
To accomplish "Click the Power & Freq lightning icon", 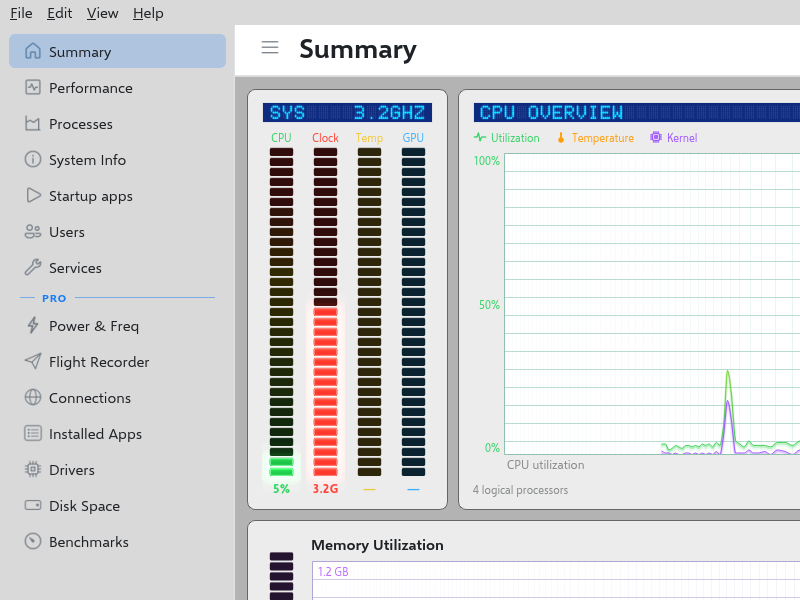I will tap(33, 326).
